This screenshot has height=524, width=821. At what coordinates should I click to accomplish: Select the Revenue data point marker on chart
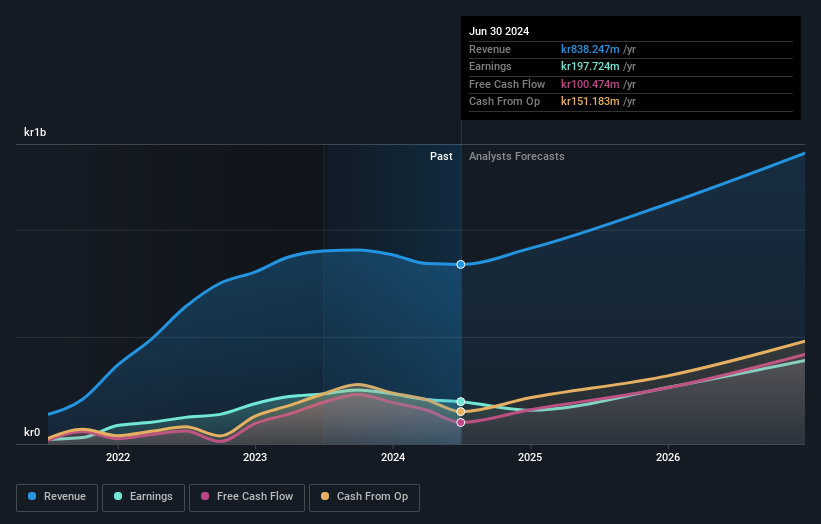point(461,264)
